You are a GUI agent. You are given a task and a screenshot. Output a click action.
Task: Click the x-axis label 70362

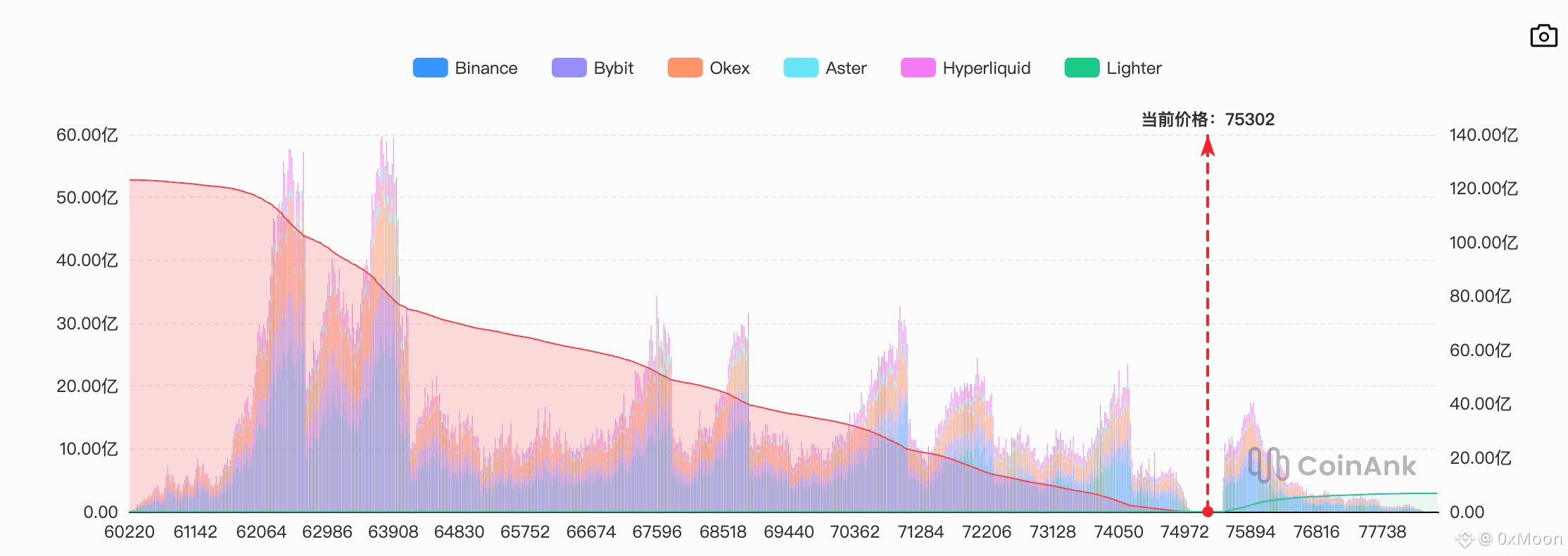(x=855, y=532)
